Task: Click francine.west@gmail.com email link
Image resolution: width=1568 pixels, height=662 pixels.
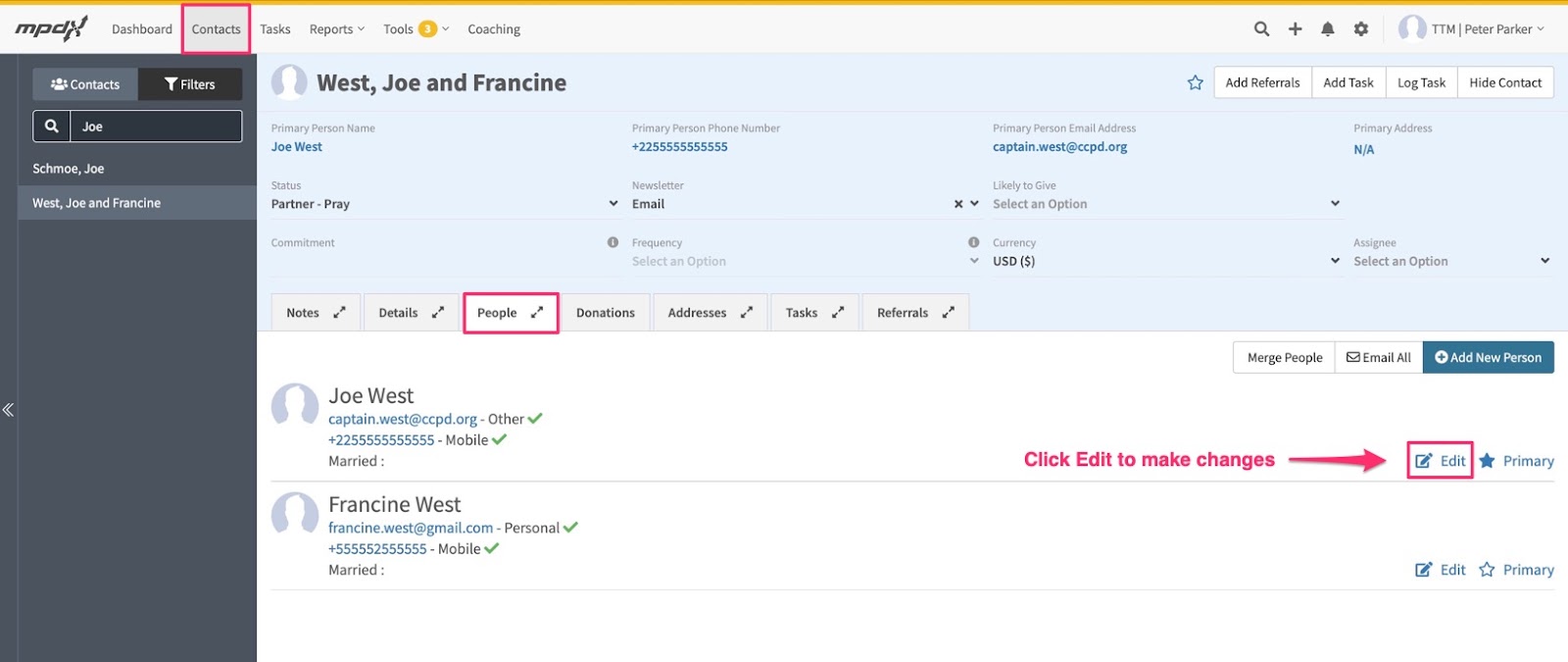Action: click(x=411, y=528)
